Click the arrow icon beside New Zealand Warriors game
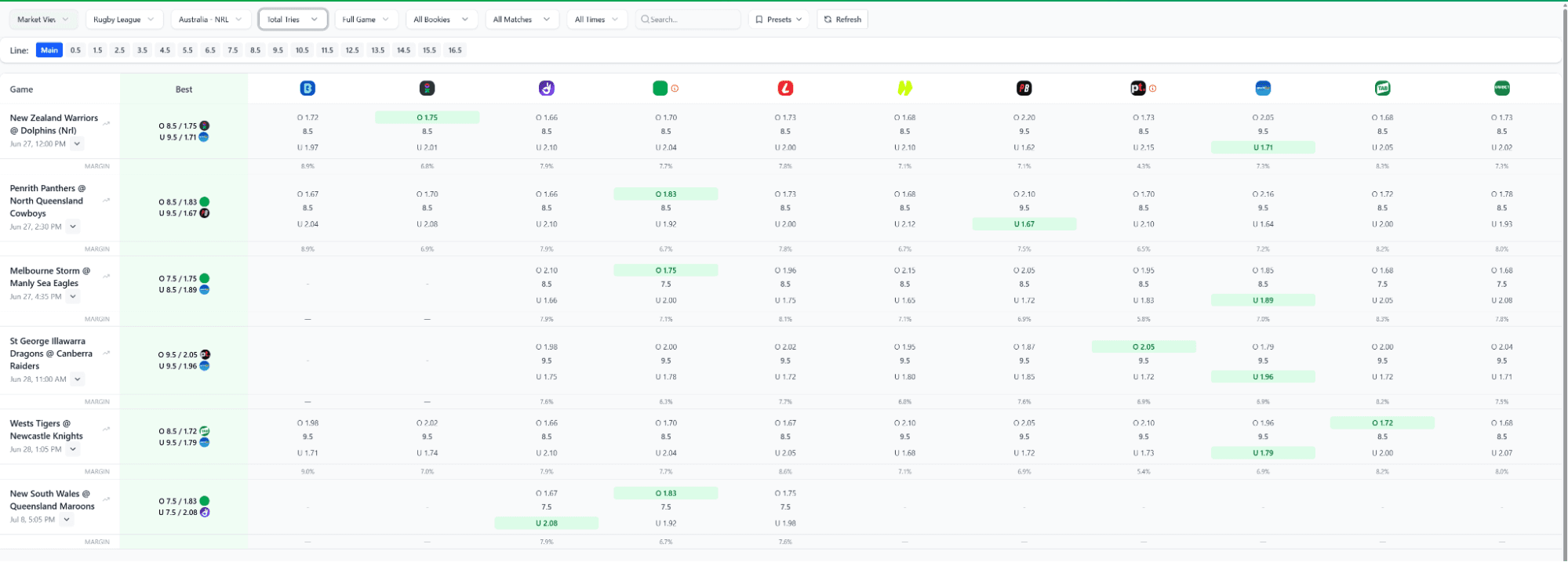1568x562 pixels. pyautogui.click(x=107, y=123)
